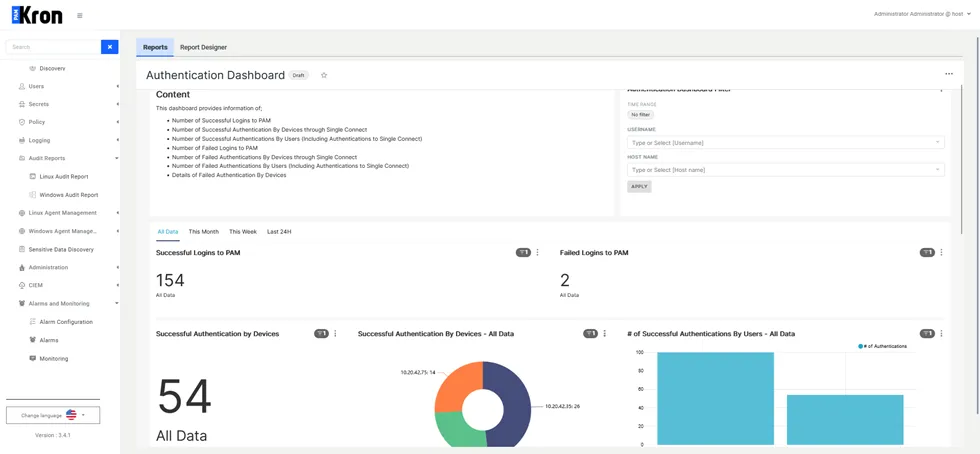Viewport: 980px width, 454px height.
Task: Click the user account label at top right
Action: point(922,14)
